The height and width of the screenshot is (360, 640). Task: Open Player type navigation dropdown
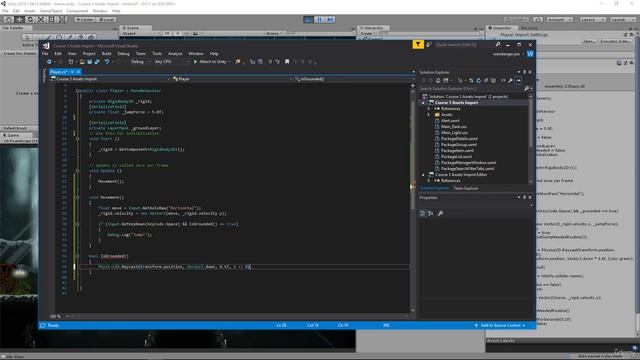tap(232, 79)
